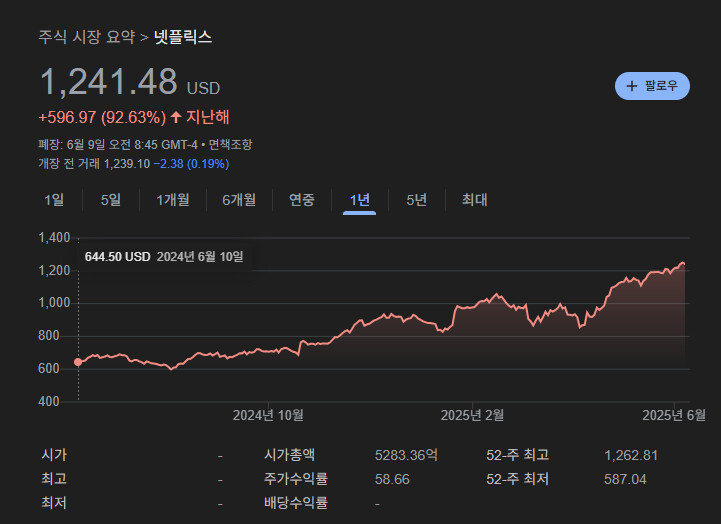Open the 주식 시장 요약 breadcrumb link
721x524 pixels.
[x=86, y=37]
